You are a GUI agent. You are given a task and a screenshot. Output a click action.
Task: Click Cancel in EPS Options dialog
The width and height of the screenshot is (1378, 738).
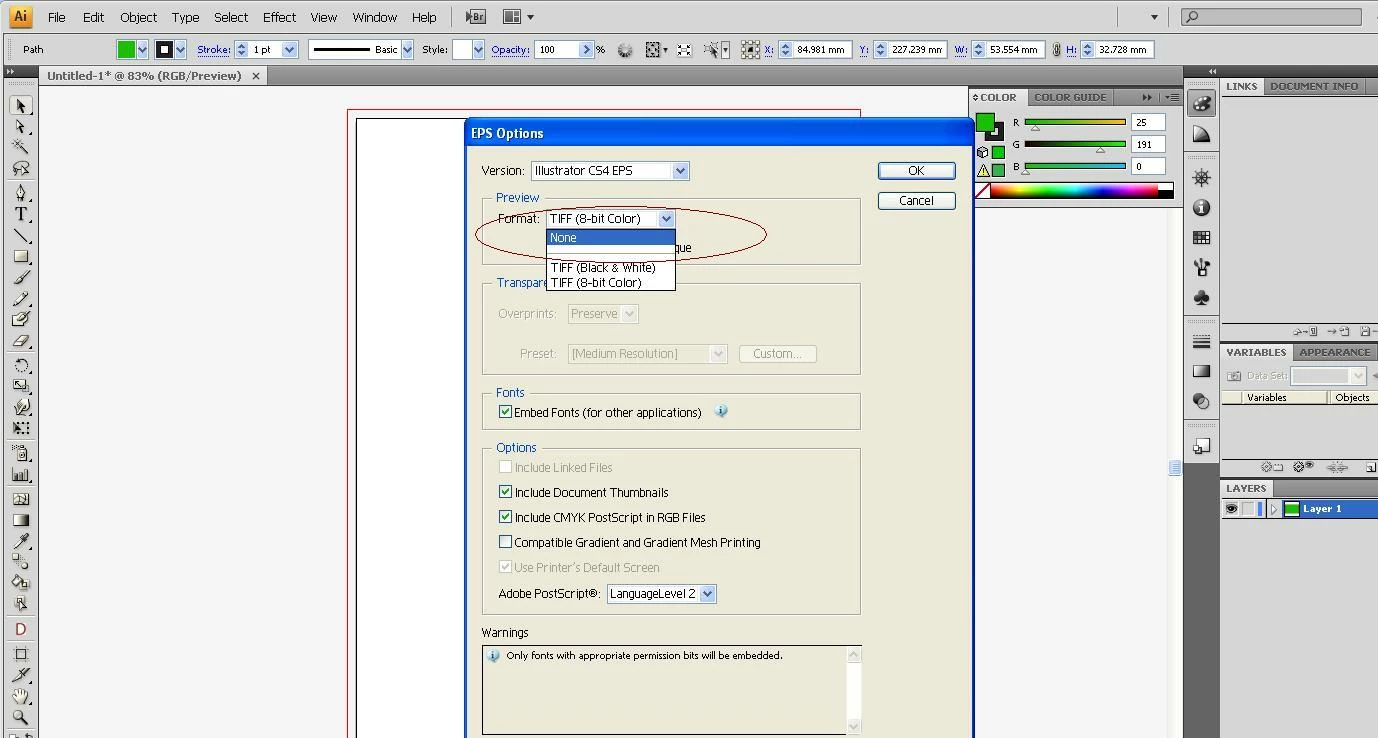click(x=916, y=201)
